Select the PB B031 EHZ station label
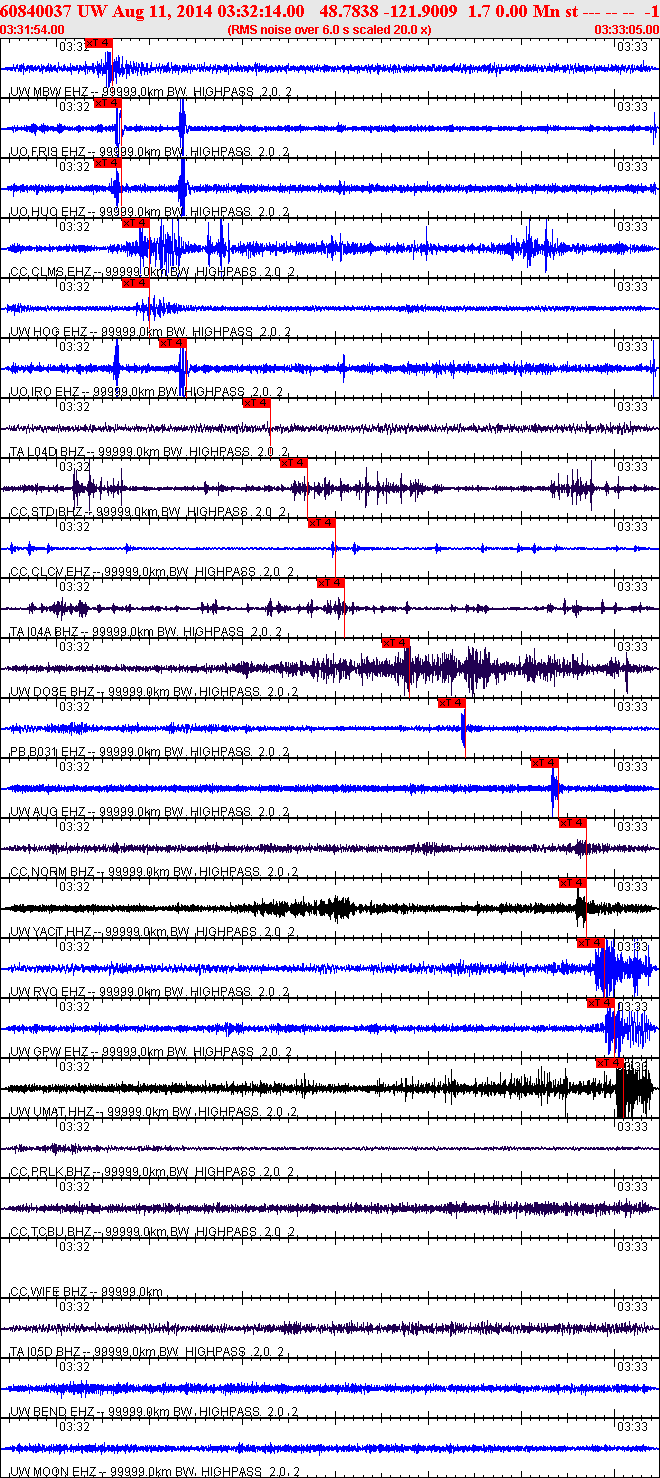660x1478 pixels. pyautogui.click(x=150, y=751)
